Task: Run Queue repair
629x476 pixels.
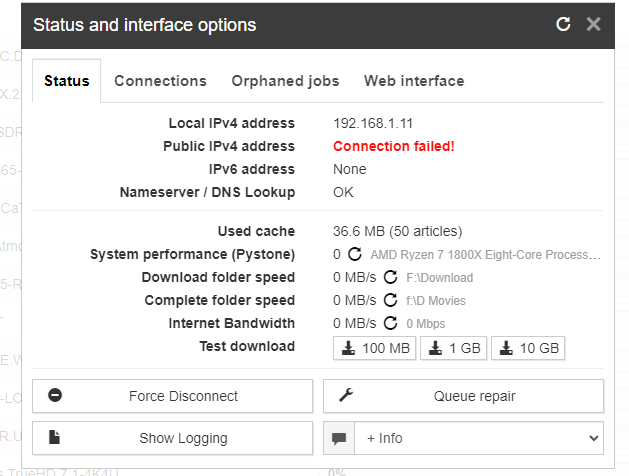Action: click(x=463, y=396)
